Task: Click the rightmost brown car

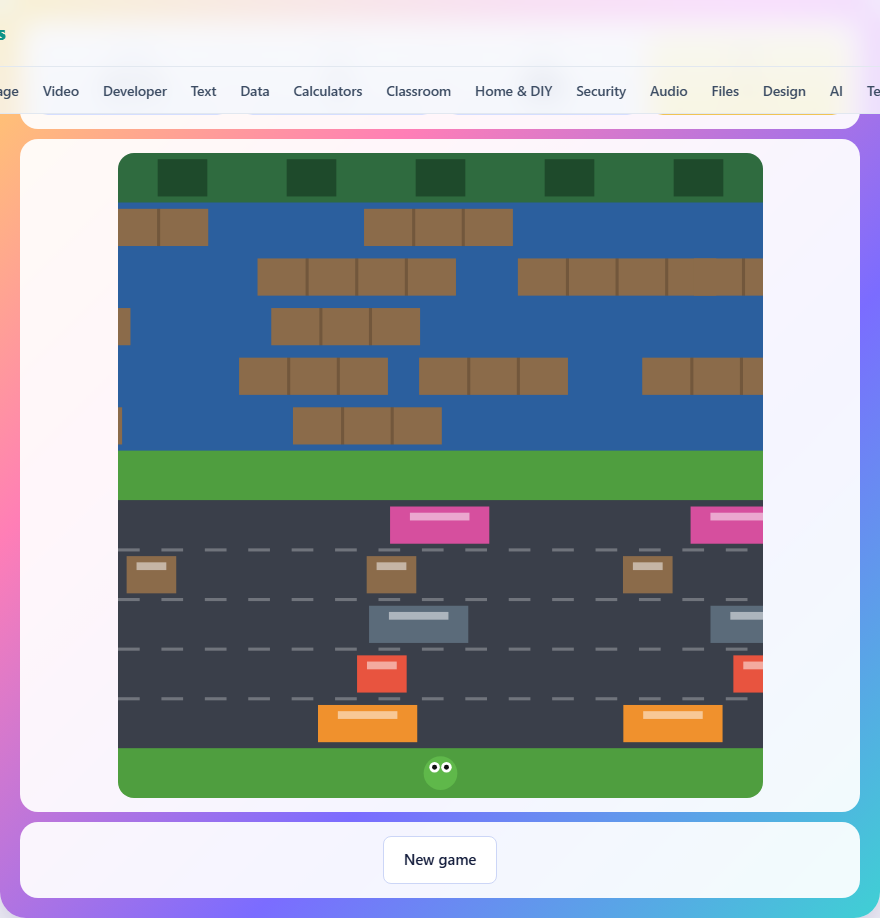Action: click(648, 574)
